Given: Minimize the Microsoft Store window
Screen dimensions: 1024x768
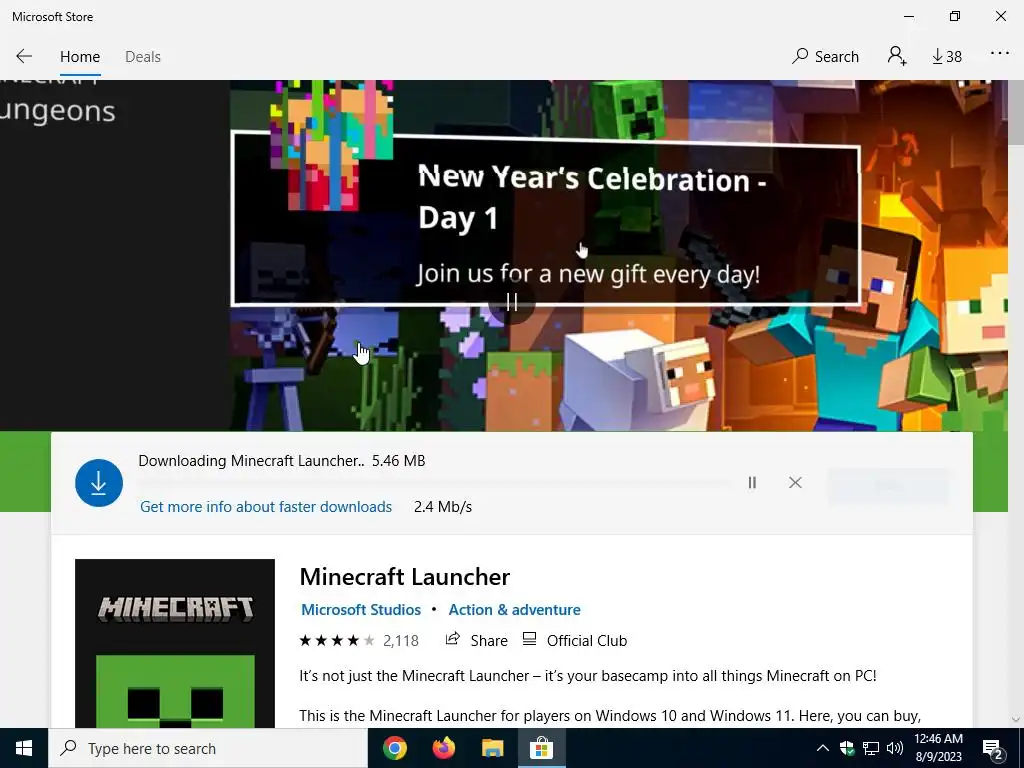Looking at the screenshot, I should [x=909, y=16].
